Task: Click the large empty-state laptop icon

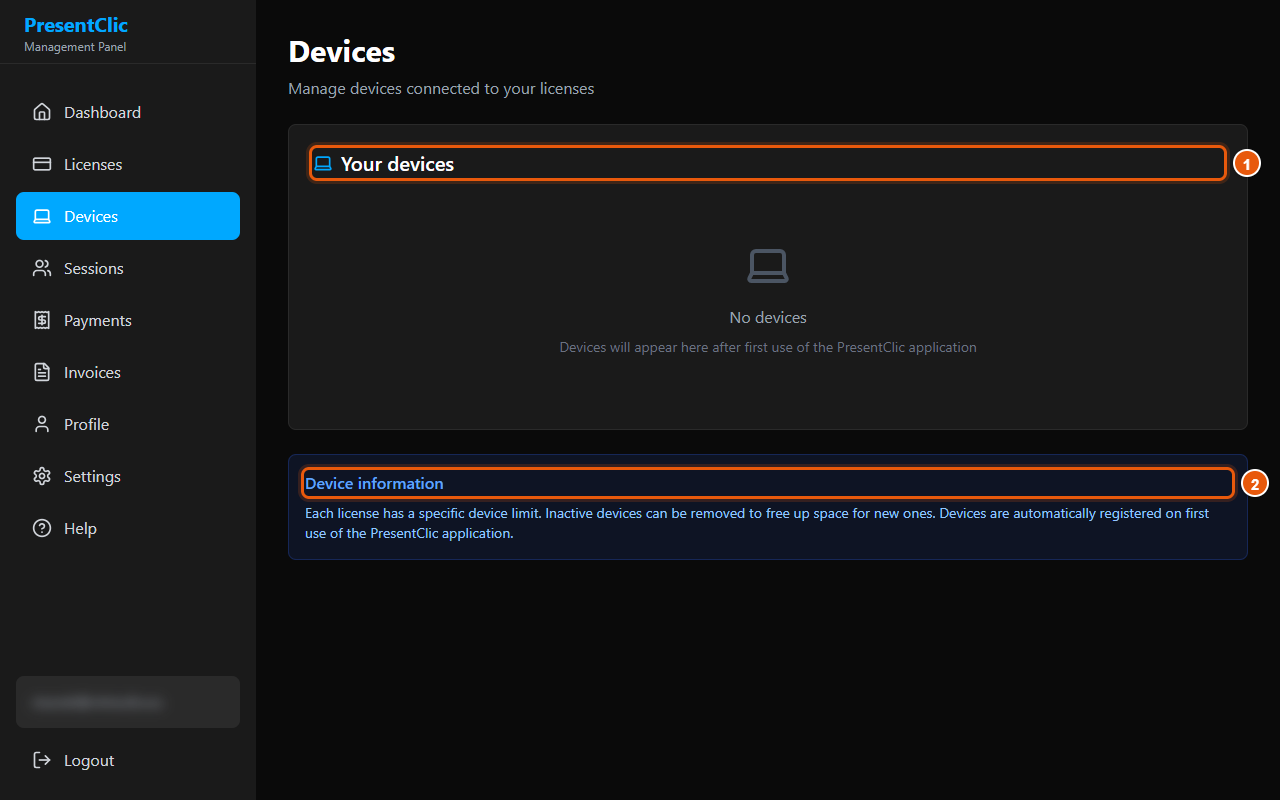Action: click(768, 266)
